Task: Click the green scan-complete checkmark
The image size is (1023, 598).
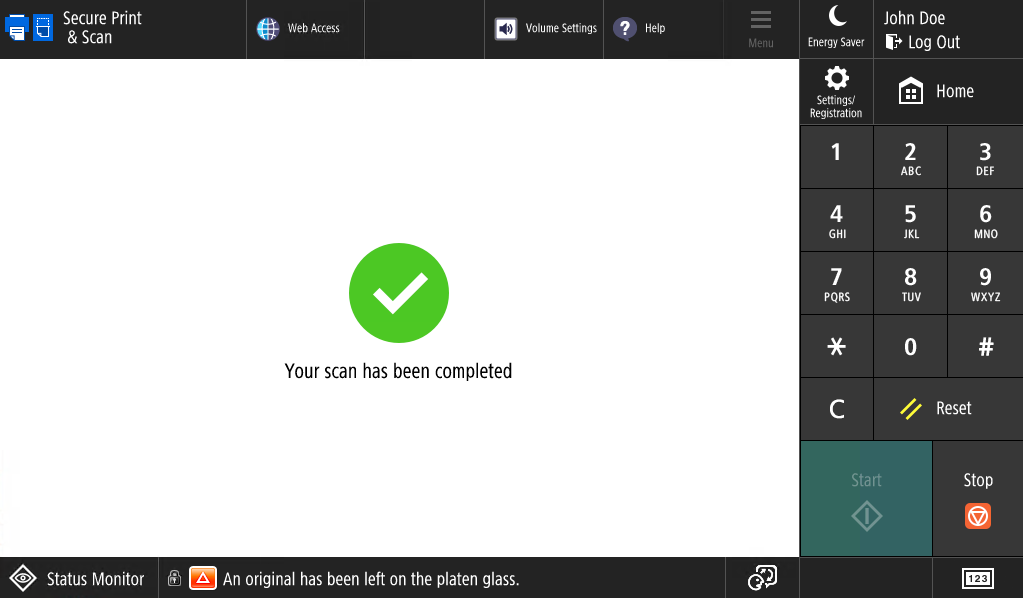Action: (x=399, y=293)
